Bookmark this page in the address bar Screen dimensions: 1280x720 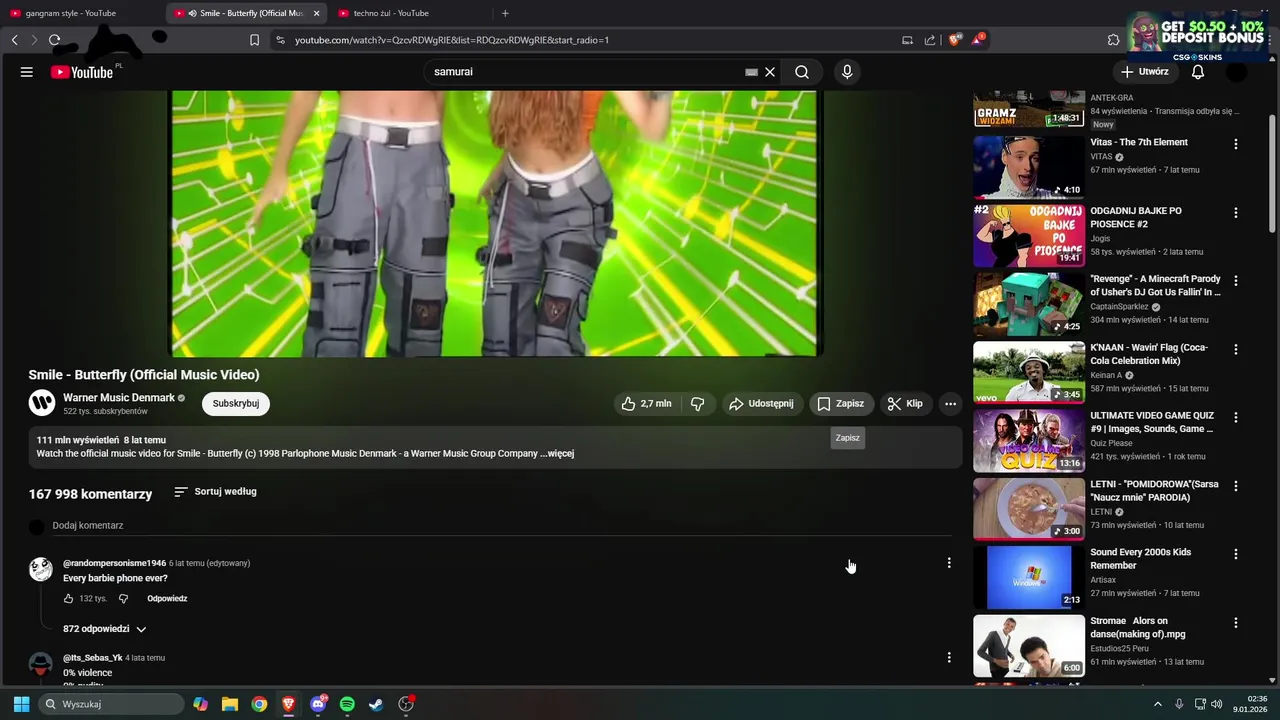[x=254, y=40]
